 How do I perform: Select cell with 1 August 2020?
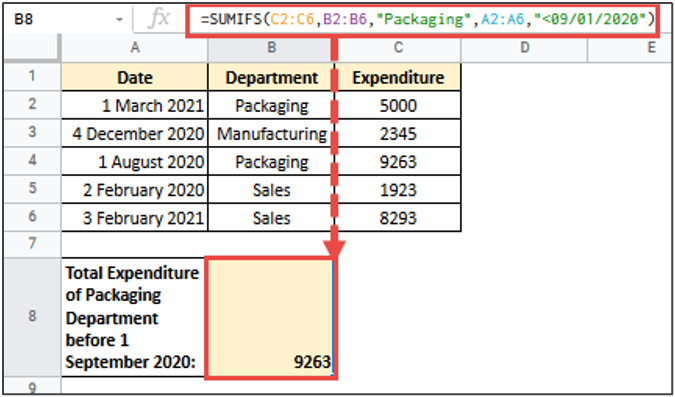coord(135,162)
